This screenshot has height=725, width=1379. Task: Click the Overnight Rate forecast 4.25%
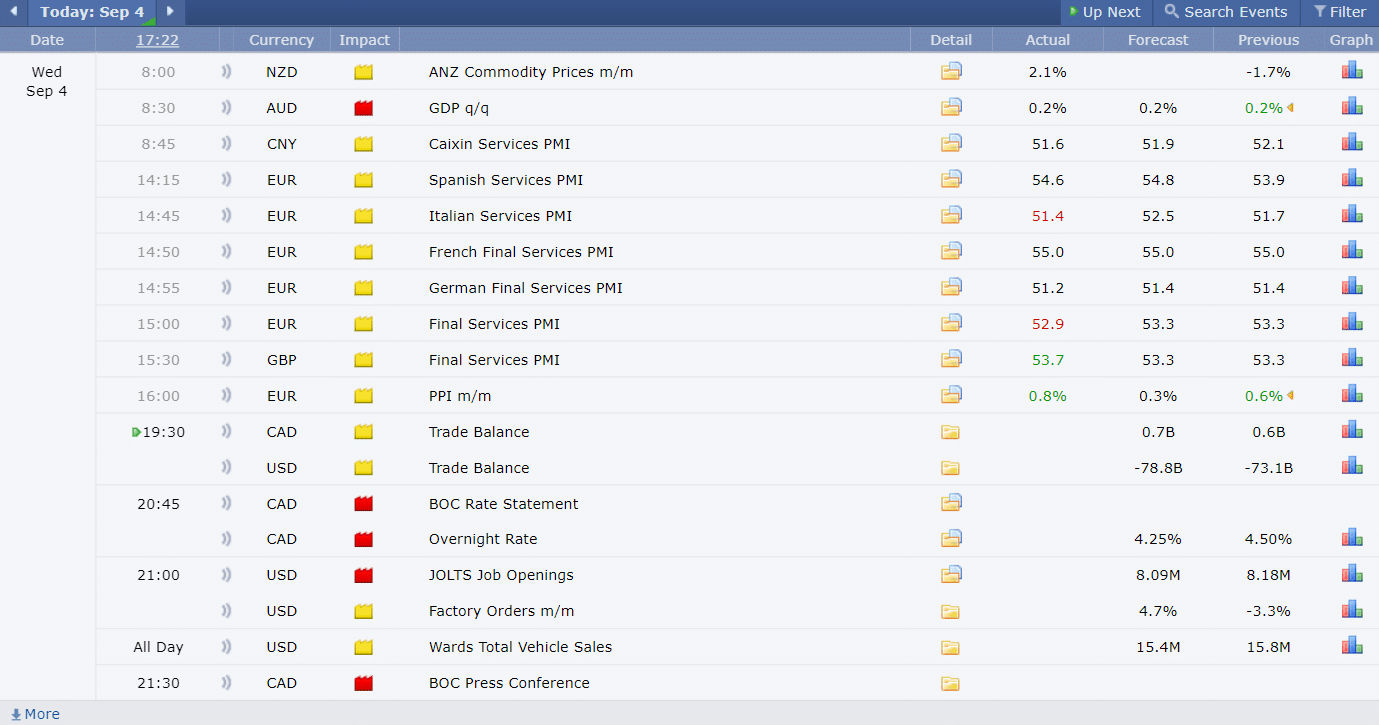(1158, 539)
